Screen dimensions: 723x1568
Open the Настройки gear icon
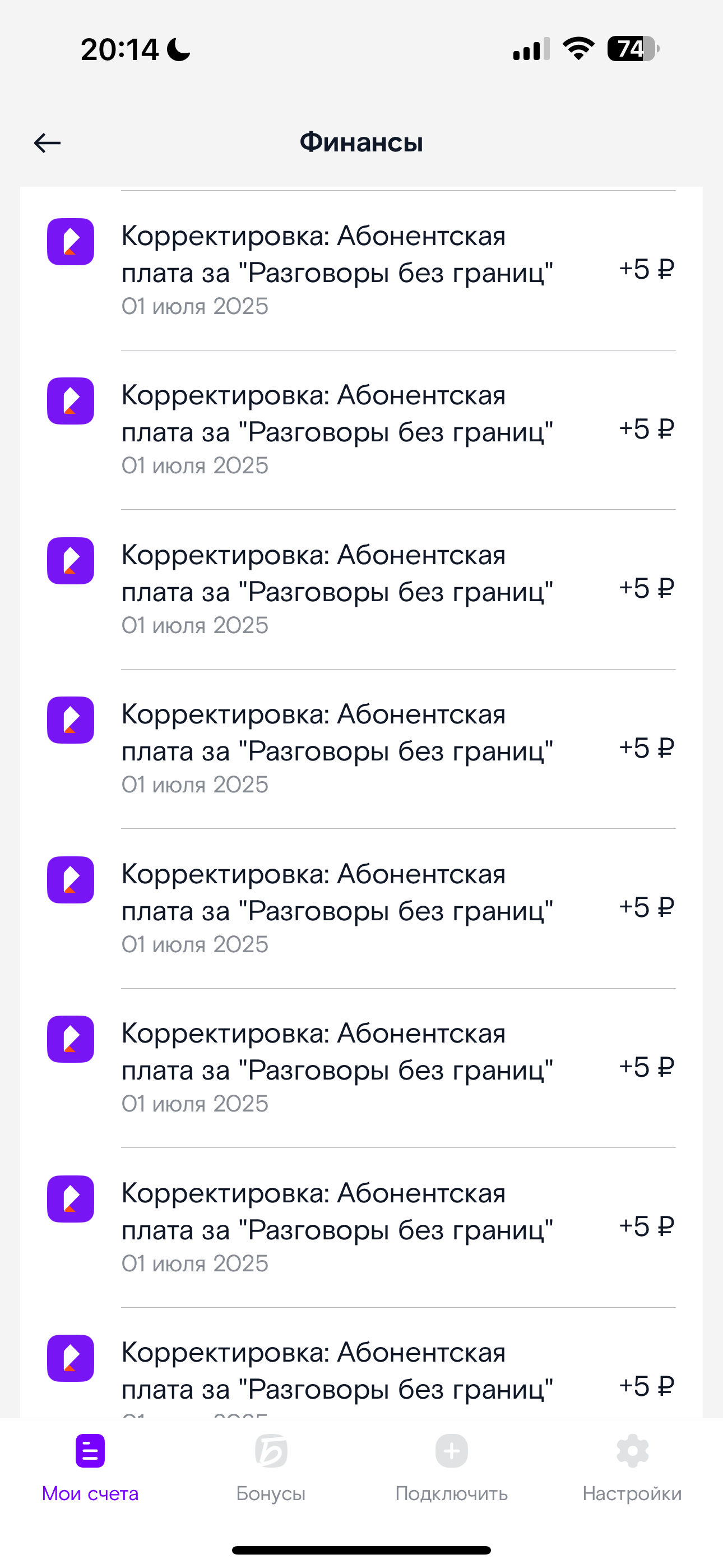(632, 1451)
